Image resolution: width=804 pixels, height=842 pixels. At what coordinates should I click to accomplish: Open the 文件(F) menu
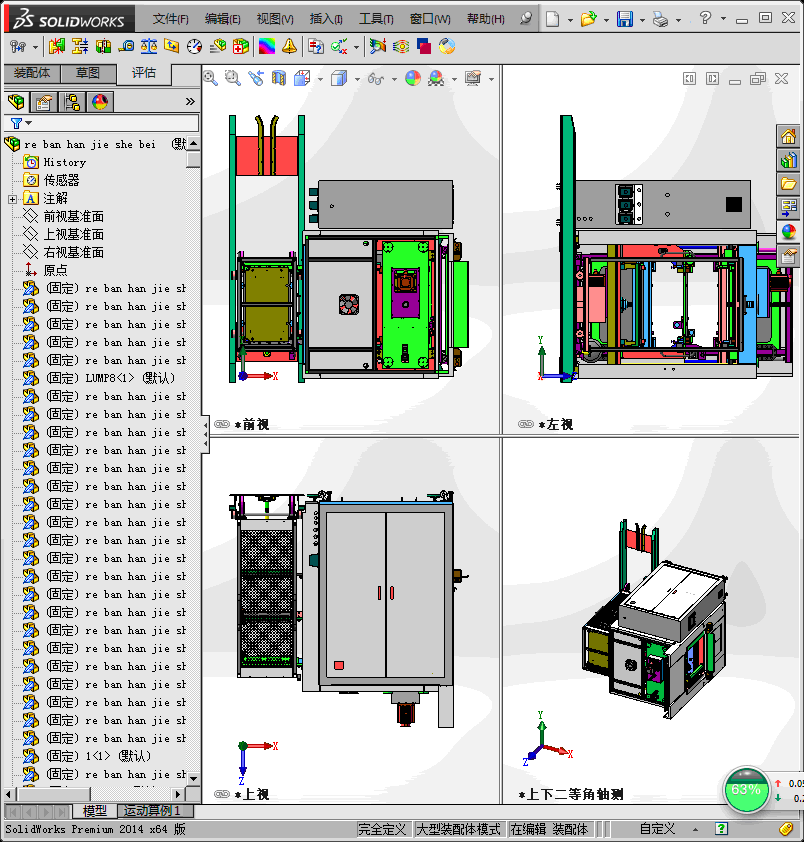(x=170, y=19)
